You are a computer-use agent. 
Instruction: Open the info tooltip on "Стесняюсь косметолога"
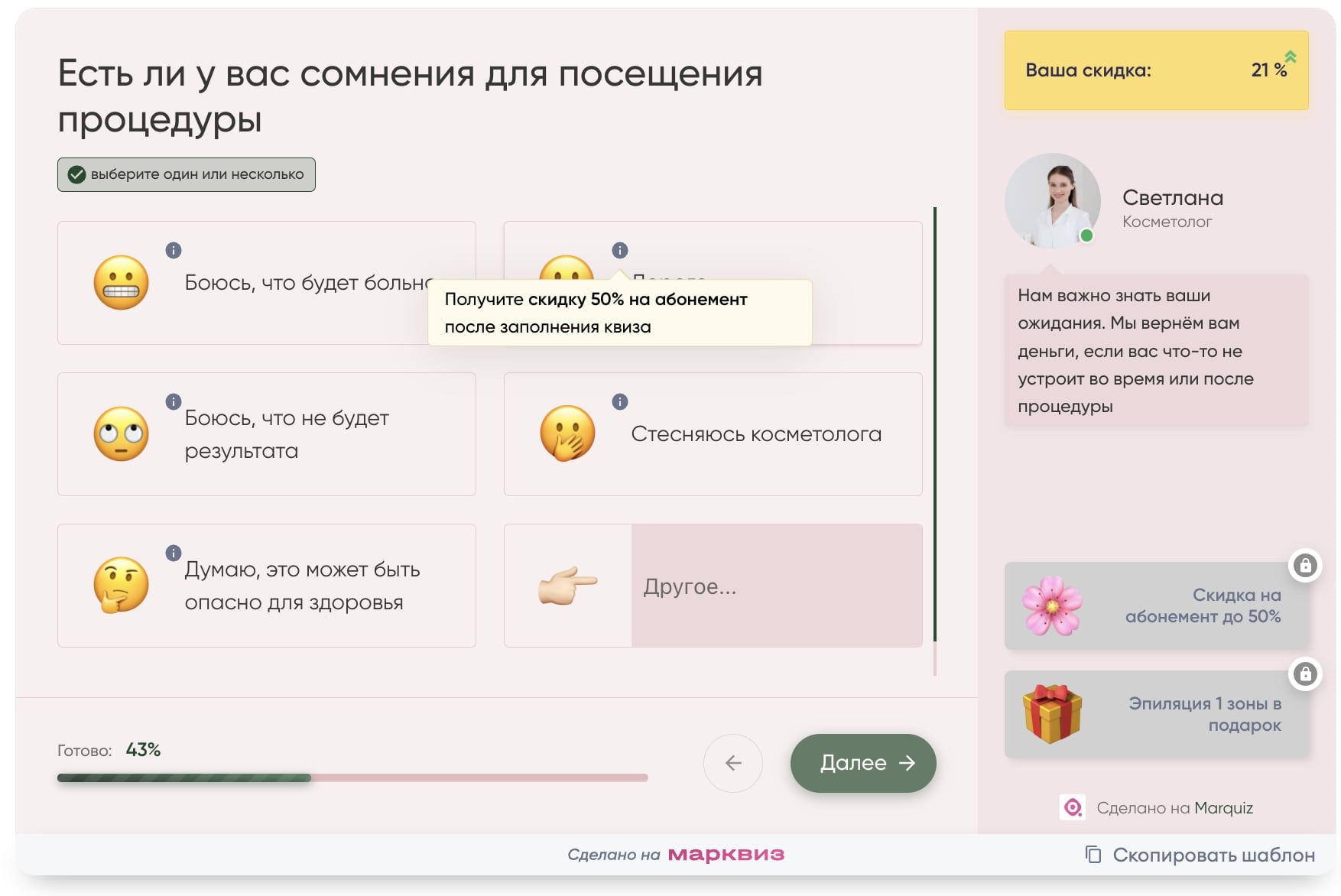[x=619, y=401]
